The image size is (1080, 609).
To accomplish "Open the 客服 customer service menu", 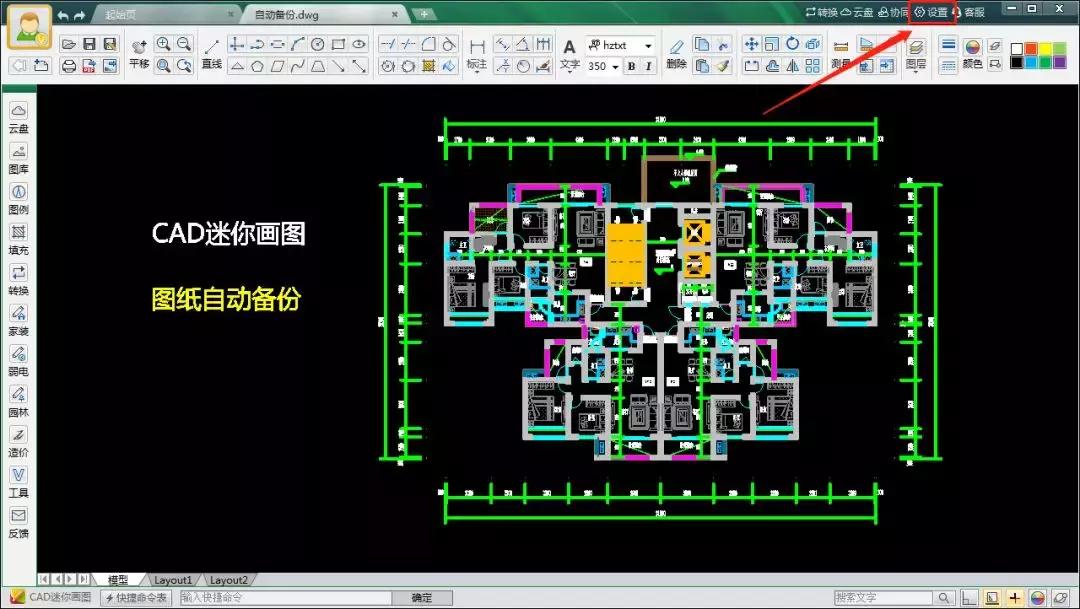I will pyautogui.click(x=968, y=12).
